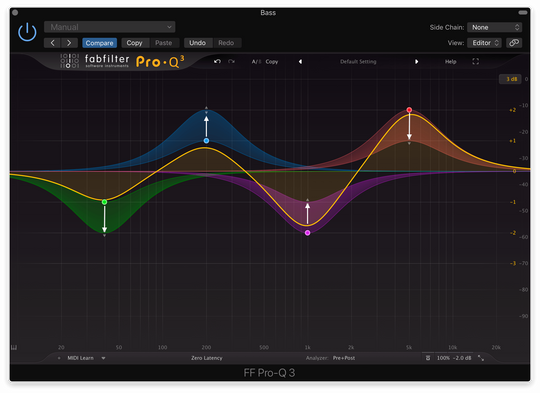
Task: Click the Redo button
Action: 226,43
